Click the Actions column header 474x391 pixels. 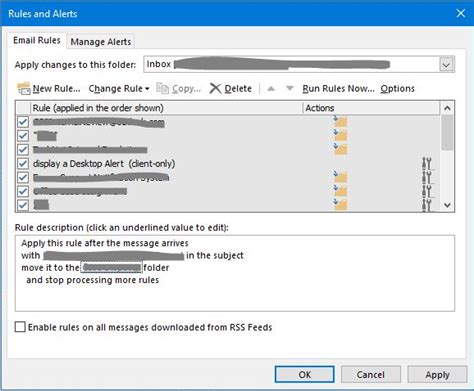pyautogui.click(x=371, y=108)
